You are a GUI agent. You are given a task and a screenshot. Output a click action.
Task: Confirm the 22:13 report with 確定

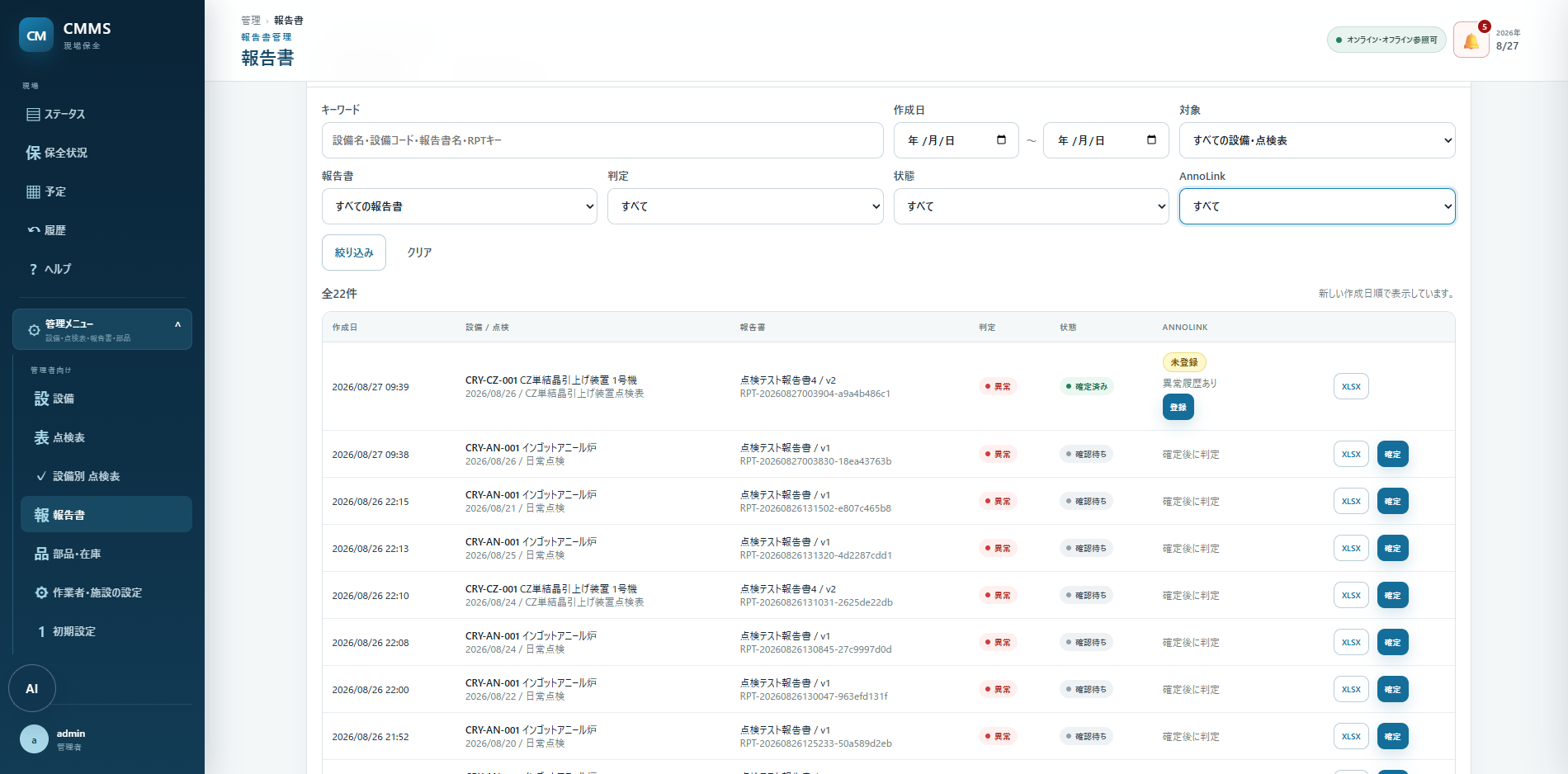click(x=1393, y=548)
